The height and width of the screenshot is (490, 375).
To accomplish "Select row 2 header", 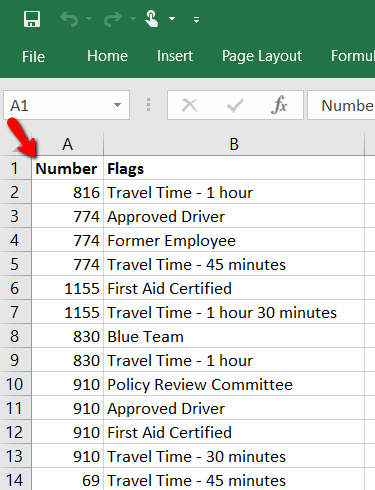I will pyautogui.click(x=16, y=192).
